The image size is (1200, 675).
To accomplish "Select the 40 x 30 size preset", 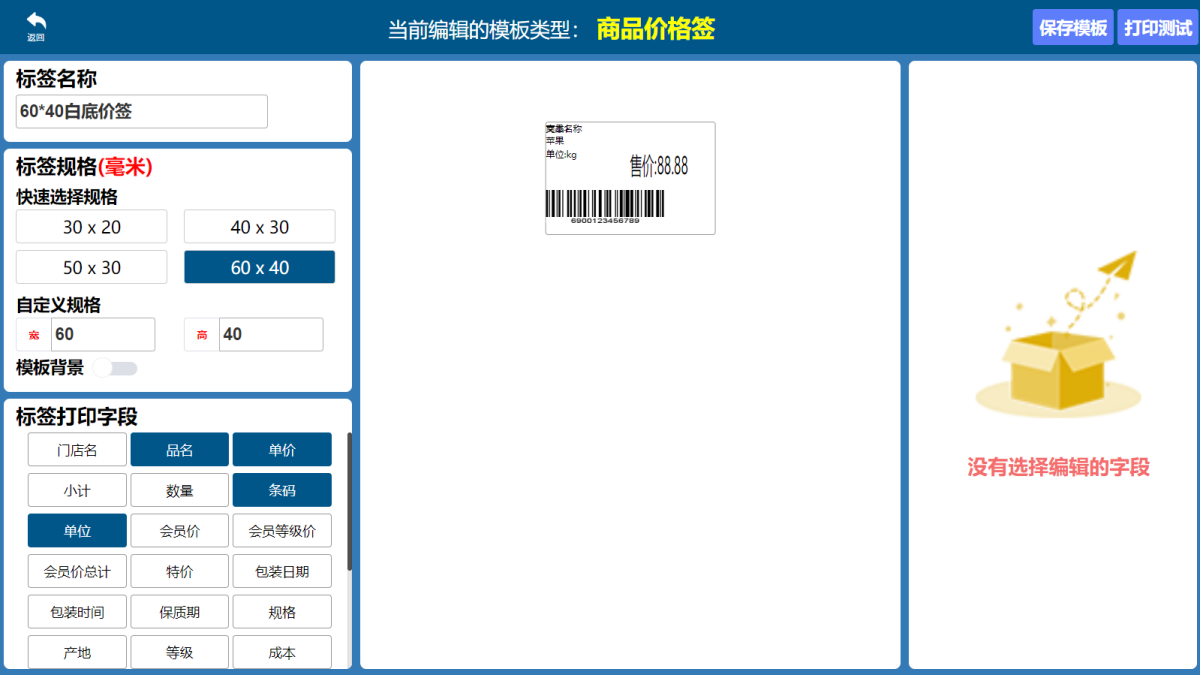I will pos(259,226).
